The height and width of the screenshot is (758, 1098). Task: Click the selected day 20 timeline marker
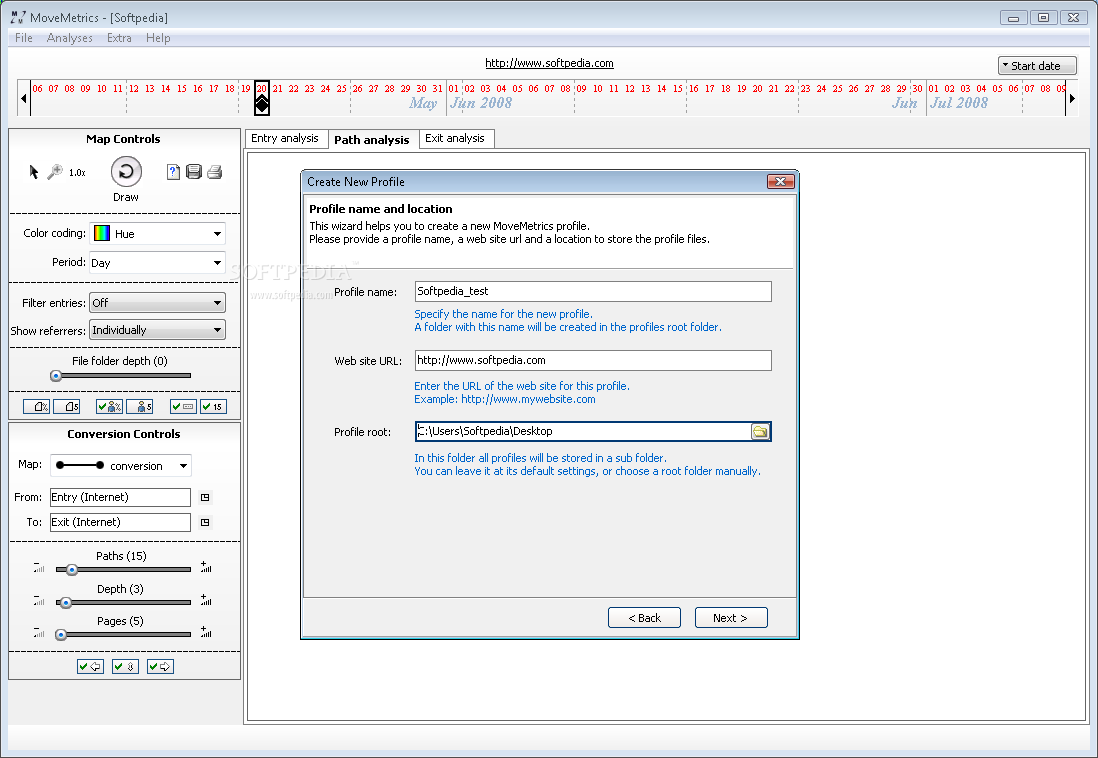click(x=262, y=97)
